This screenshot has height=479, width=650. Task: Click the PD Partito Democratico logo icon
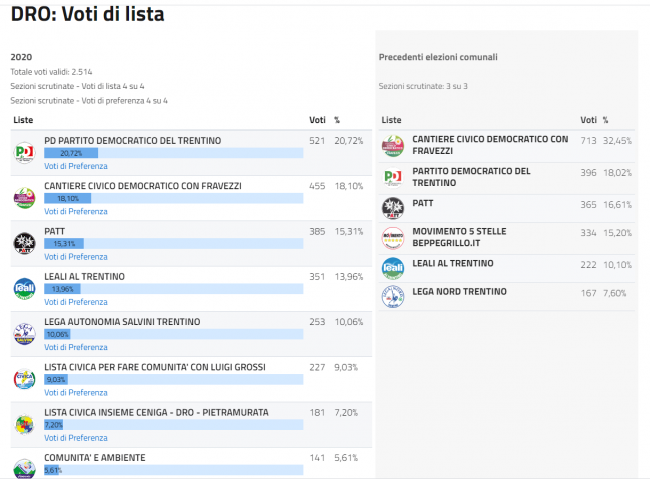click(24, 153)
